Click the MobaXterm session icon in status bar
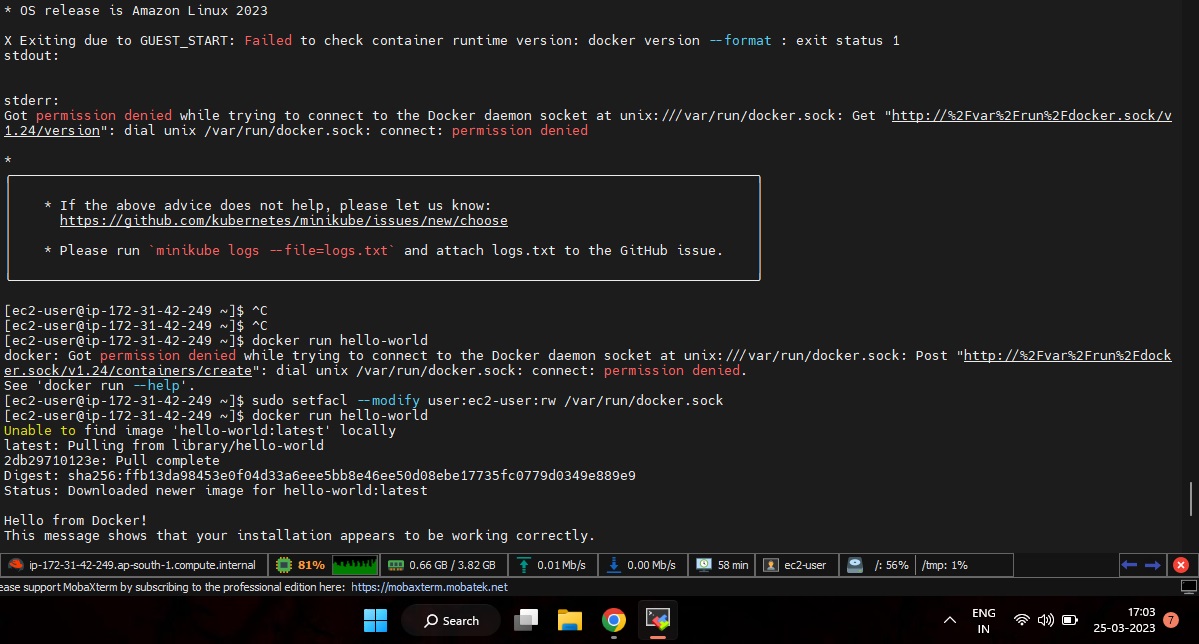The height and width of the screenshot is (644, 1199). 14,565
